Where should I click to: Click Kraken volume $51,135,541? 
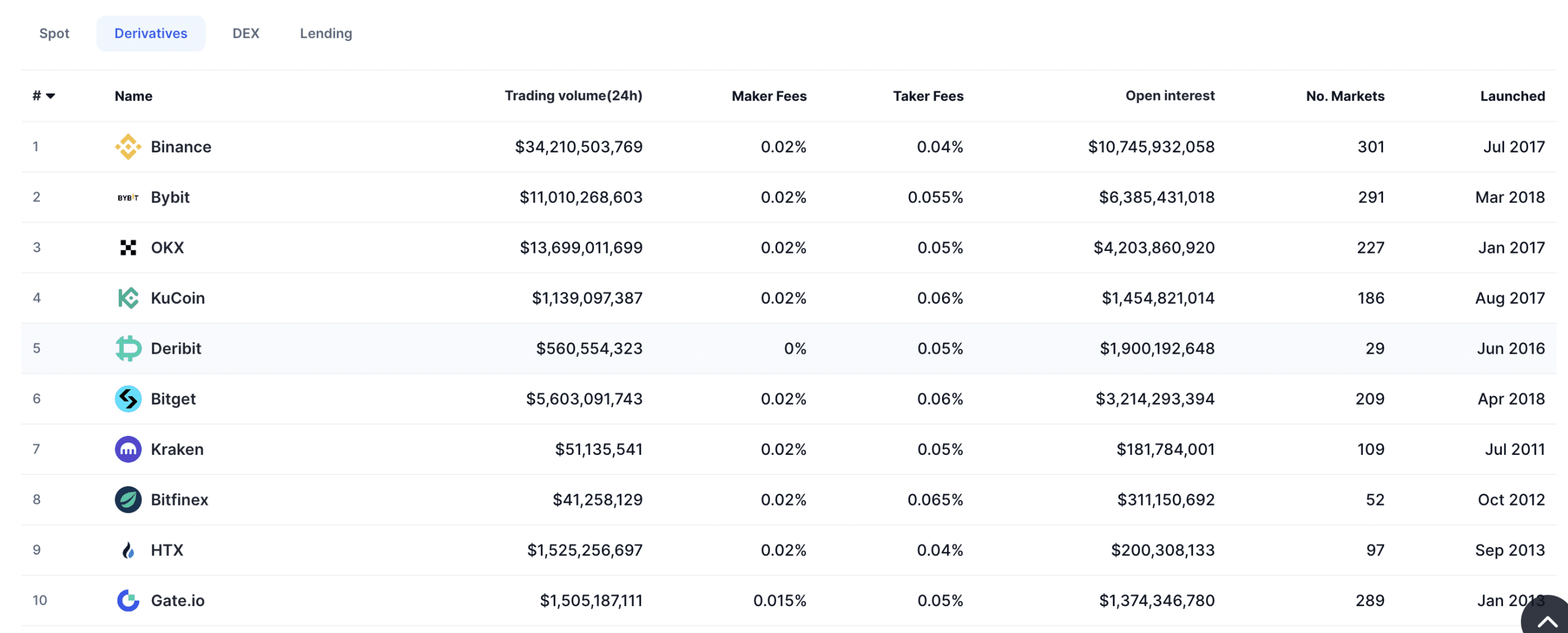(x=599, y=449)
